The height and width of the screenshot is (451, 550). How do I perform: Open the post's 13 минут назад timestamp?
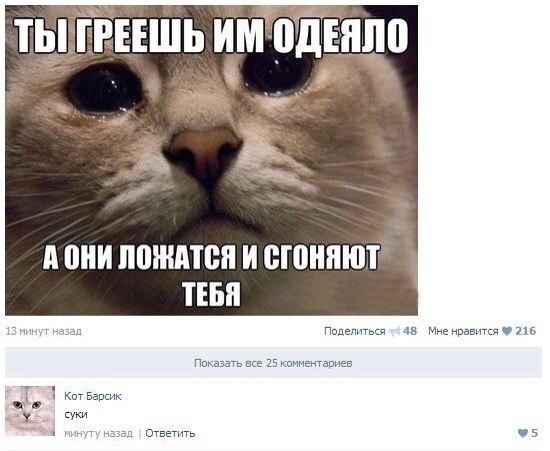(43, 331)
